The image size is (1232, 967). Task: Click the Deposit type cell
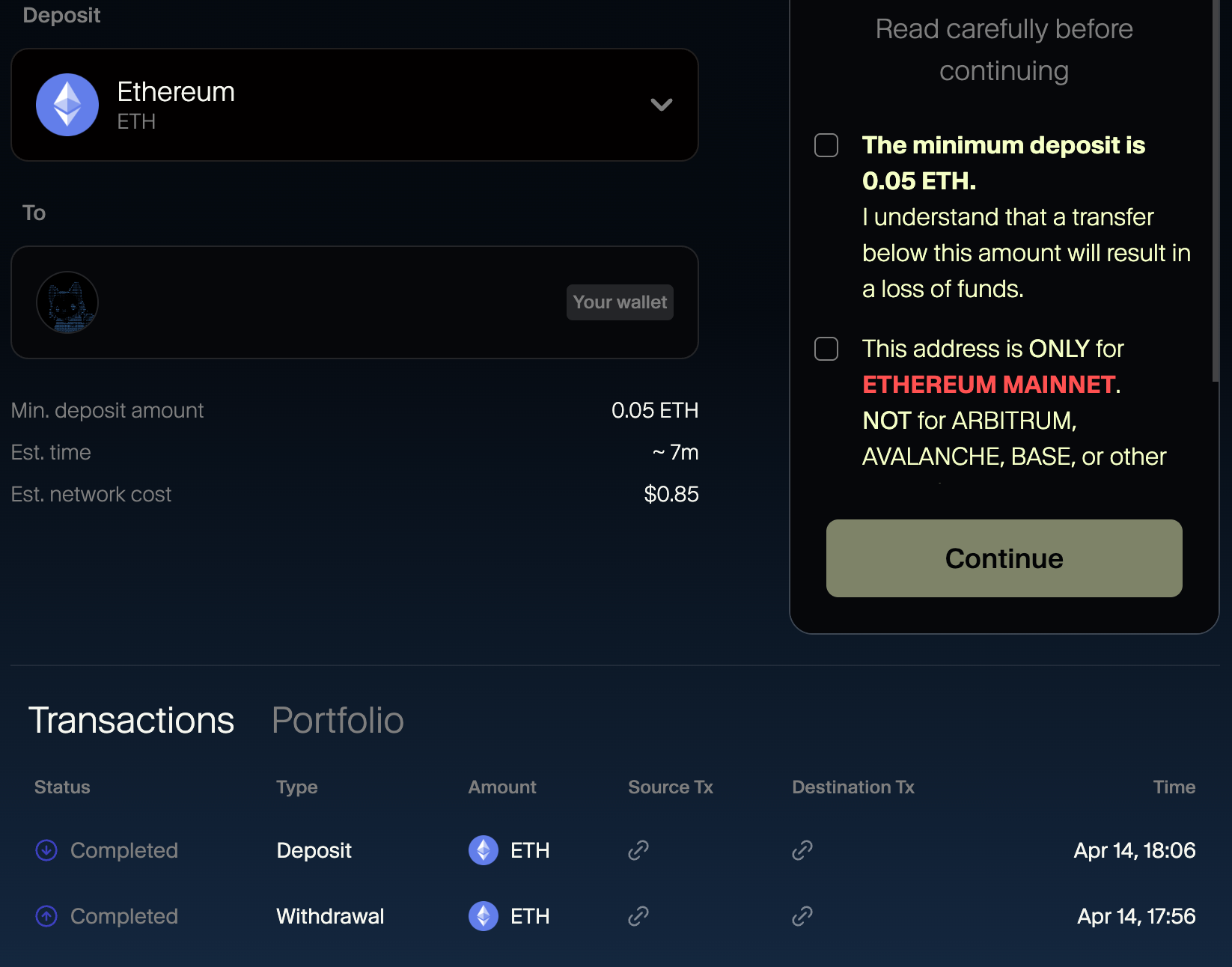[314, 850]
